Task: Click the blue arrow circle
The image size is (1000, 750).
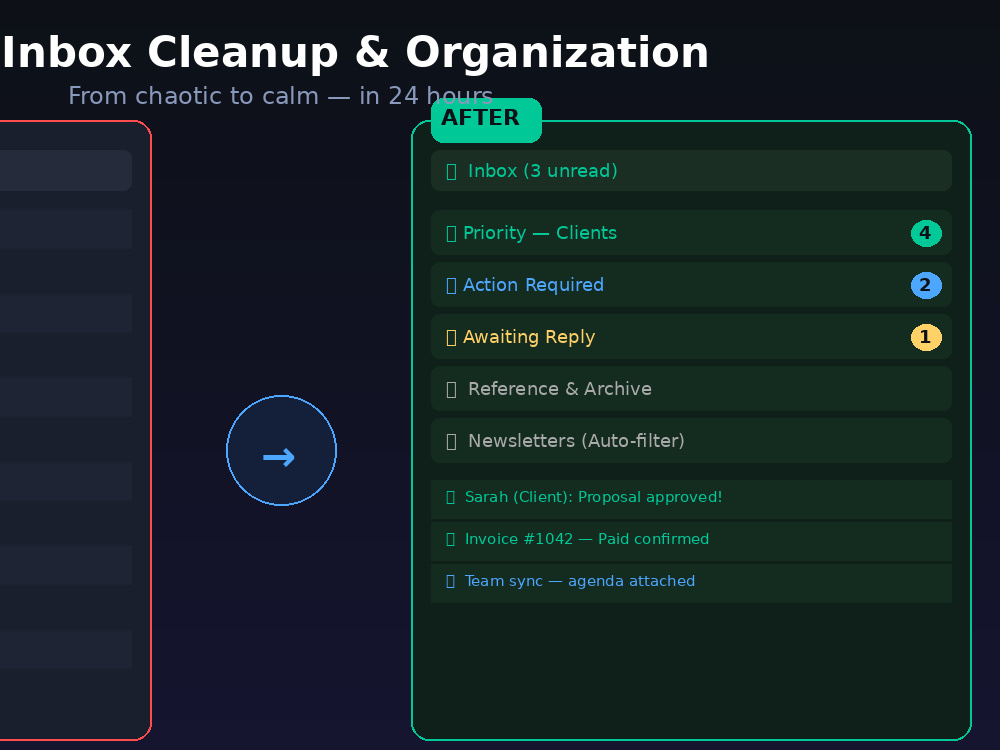Action: [281, 450]
